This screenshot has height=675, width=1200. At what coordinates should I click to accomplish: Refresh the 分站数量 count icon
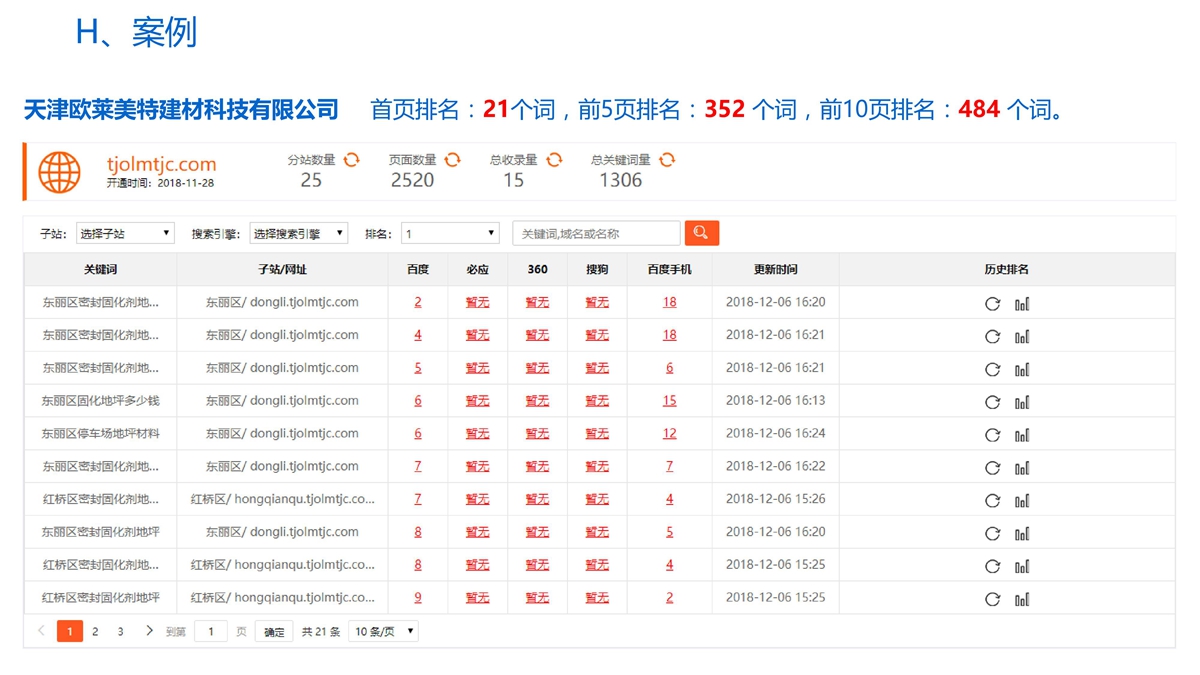(x=351, y=160)
